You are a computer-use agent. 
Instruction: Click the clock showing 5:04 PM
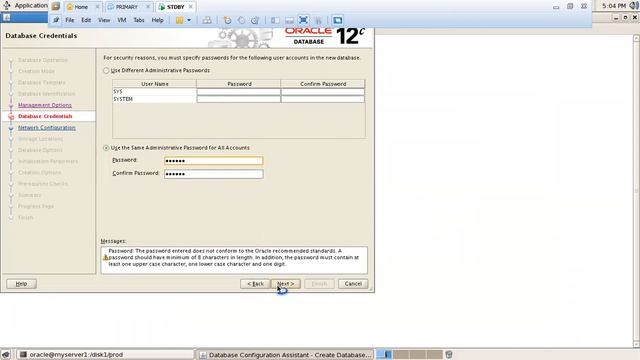click(614, 6)
